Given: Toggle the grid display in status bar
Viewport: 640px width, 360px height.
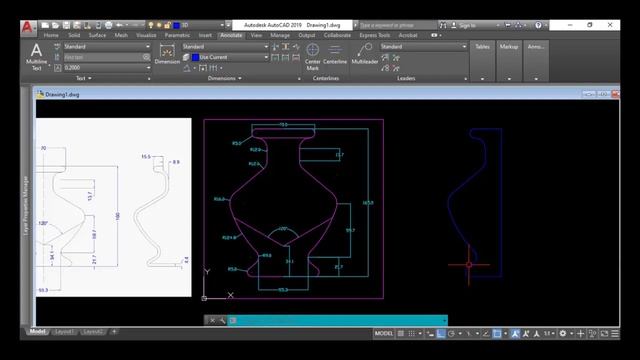Looking at the screenshot, I should click(401, 333).
